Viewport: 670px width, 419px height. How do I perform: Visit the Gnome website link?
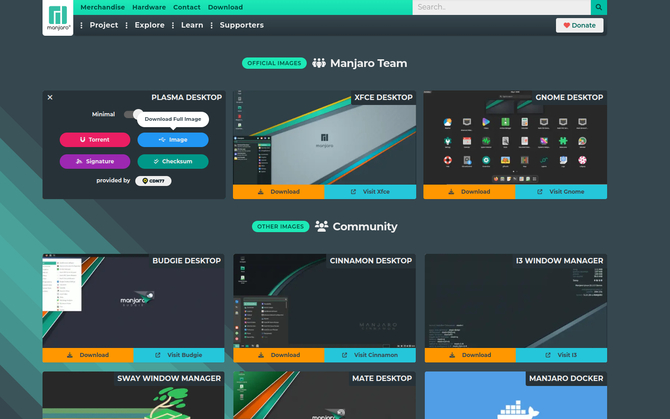(x=561, y=192)
